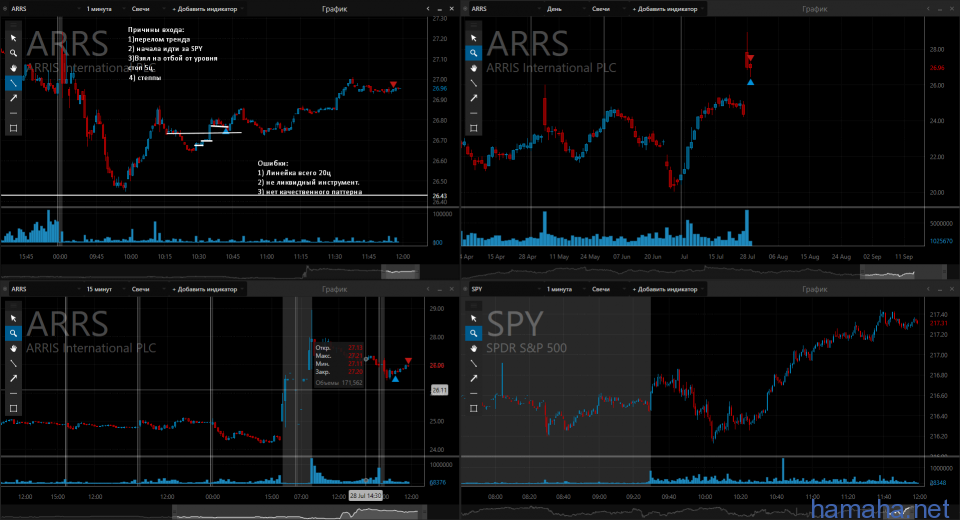Select the horizontal line tool in ARRS День chart
The width and height of the screenshot is (960, 520).
point(473,113)
